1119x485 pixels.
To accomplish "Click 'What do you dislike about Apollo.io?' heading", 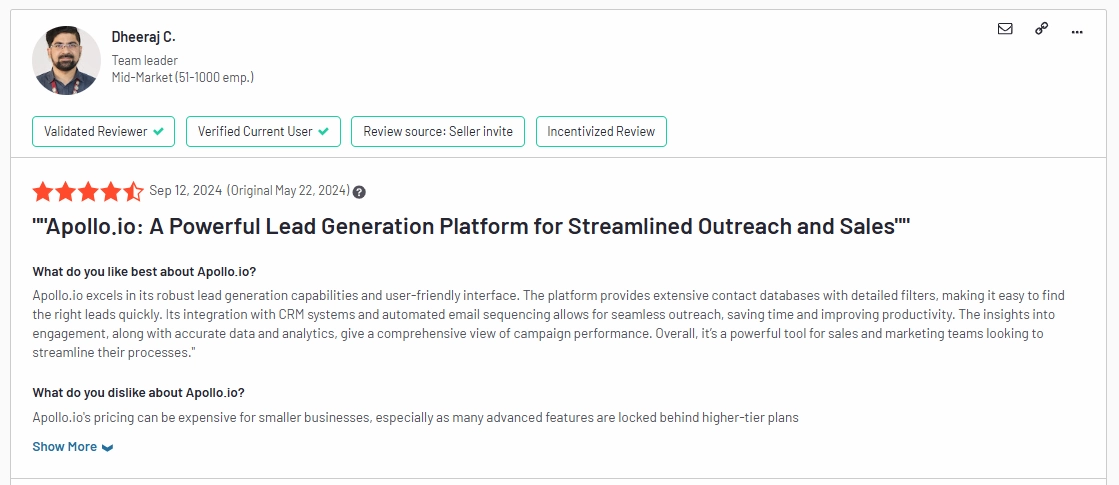I will point(138,392).
